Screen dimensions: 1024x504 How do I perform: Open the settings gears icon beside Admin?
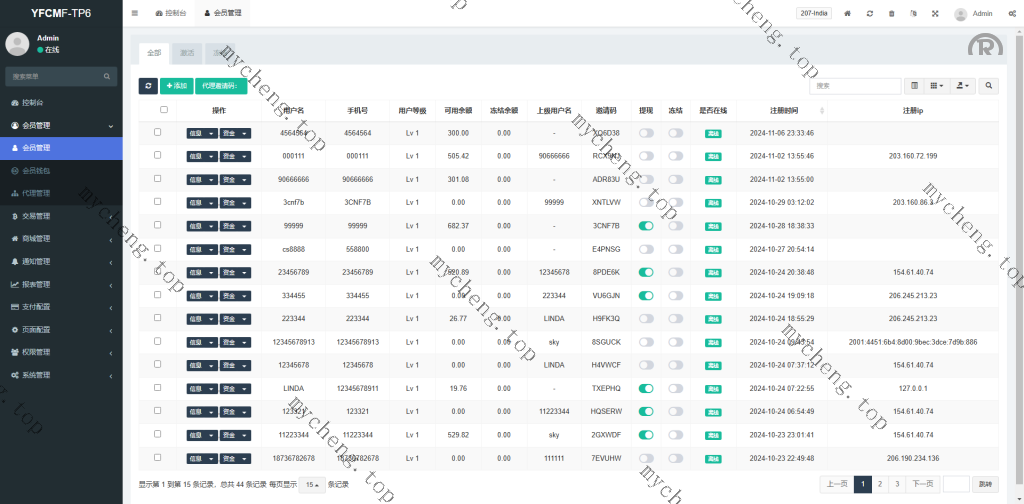pos(1013,13)
